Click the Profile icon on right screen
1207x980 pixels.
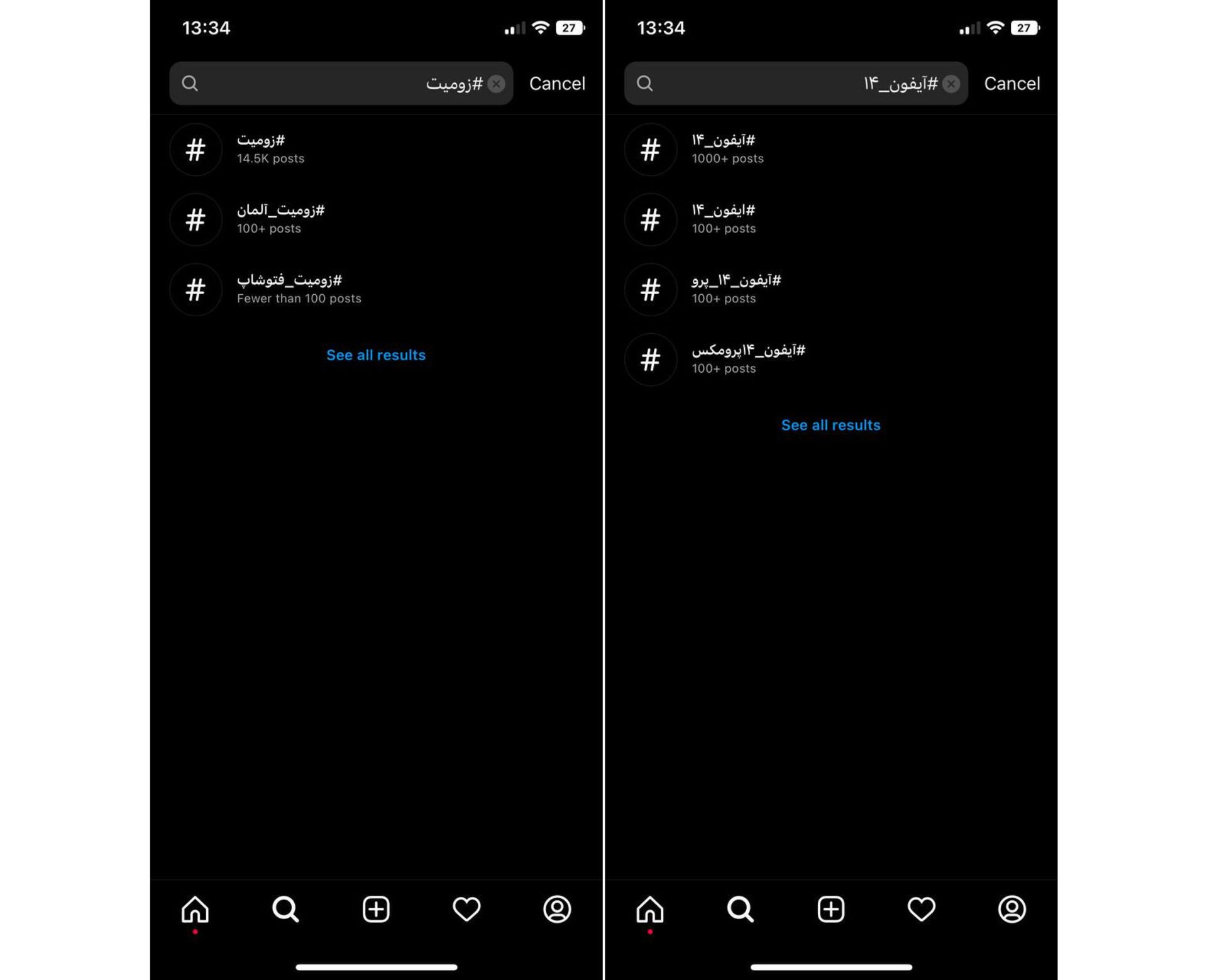1012,909
